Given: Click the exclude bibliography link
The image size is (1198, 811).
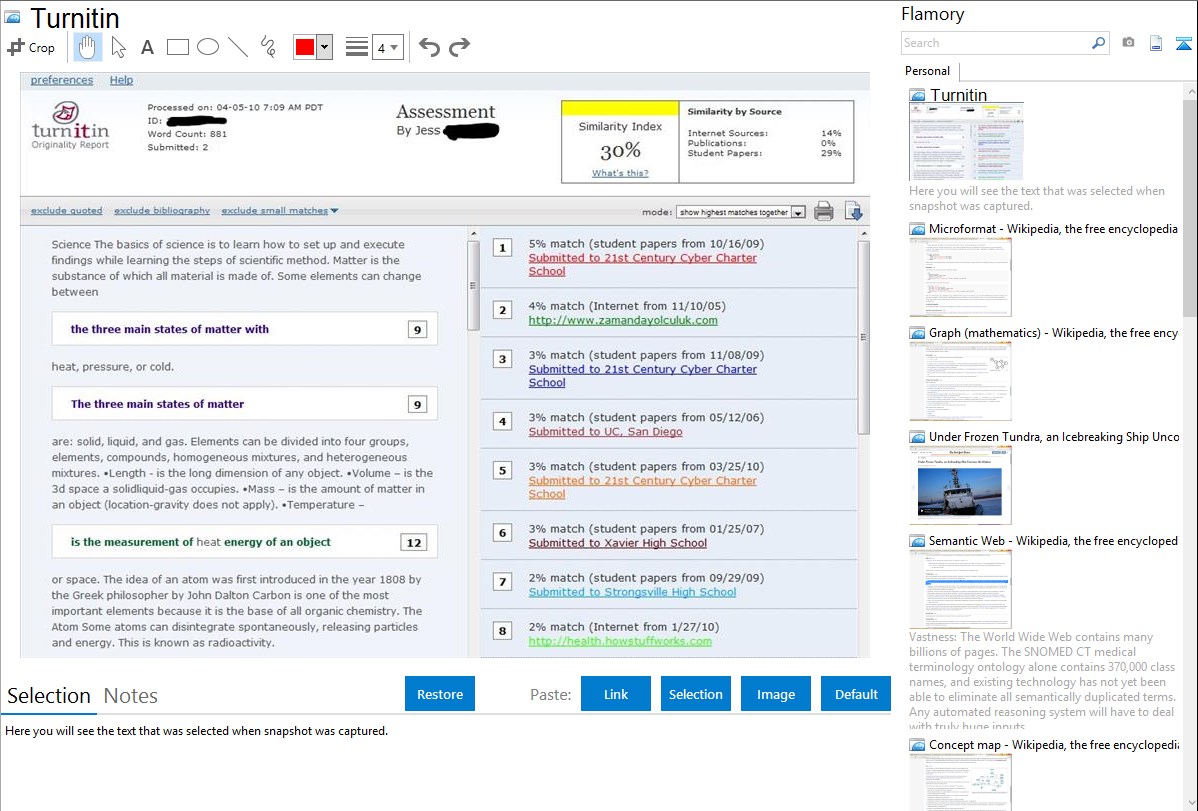Looking at the screenshot, I should click(x=162, y=210).
